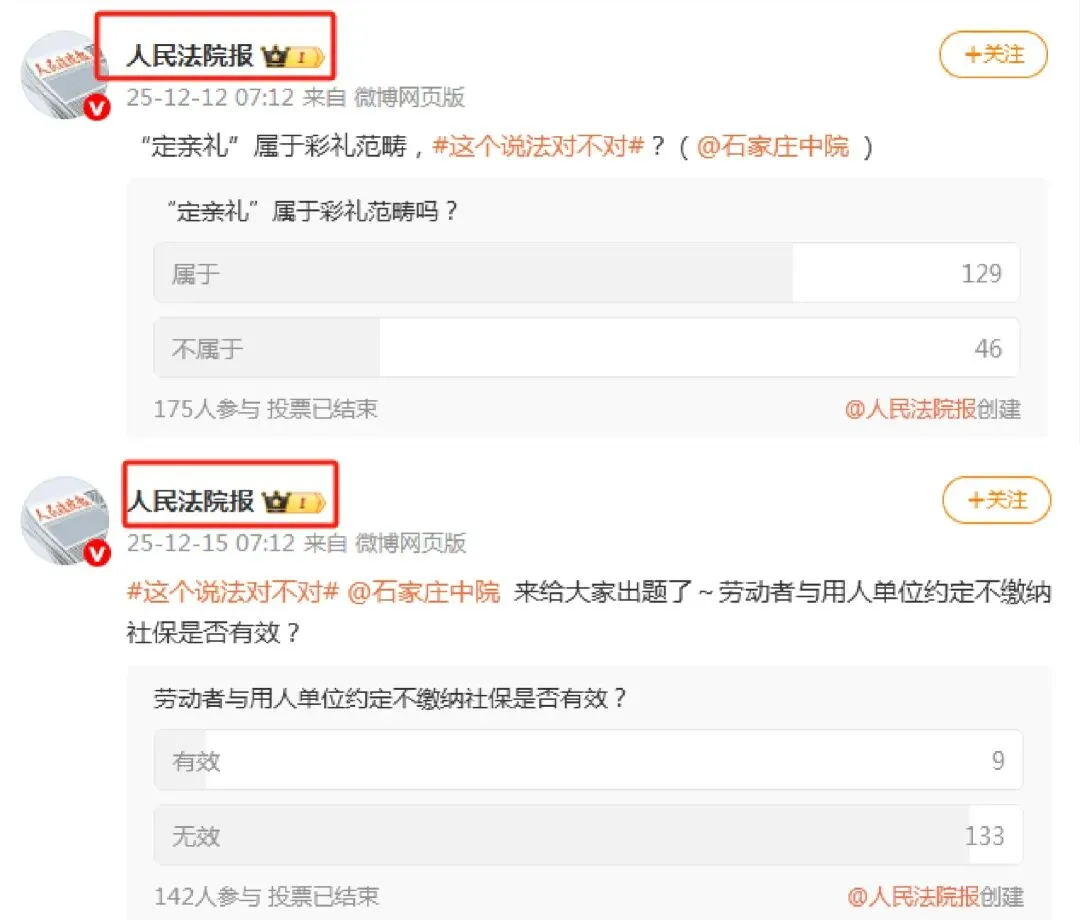Open hashtag #这个说法对不对# in second post

233,592
